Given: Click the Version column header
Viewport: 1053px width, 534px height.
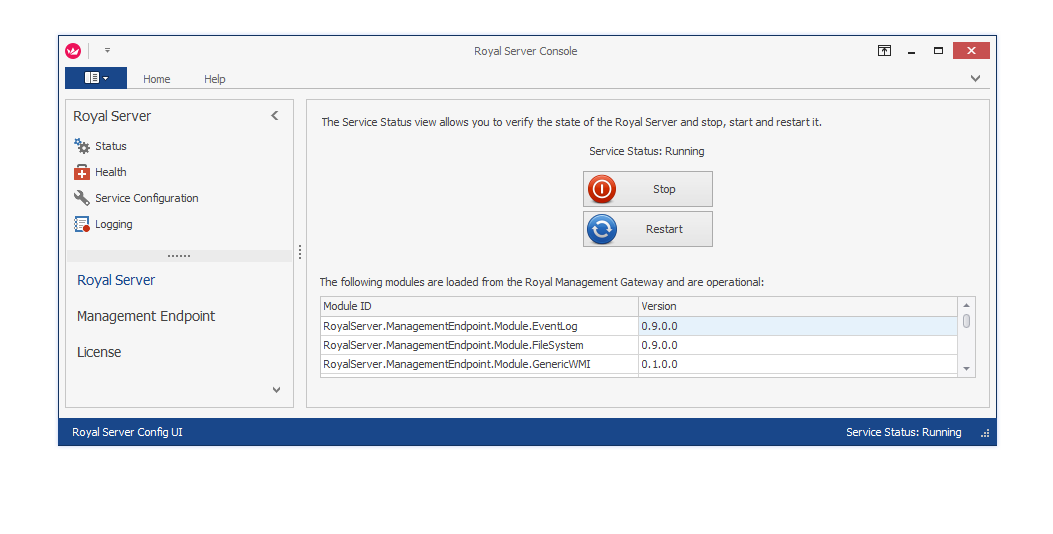Looking at the screenshot, I should 798,306.
